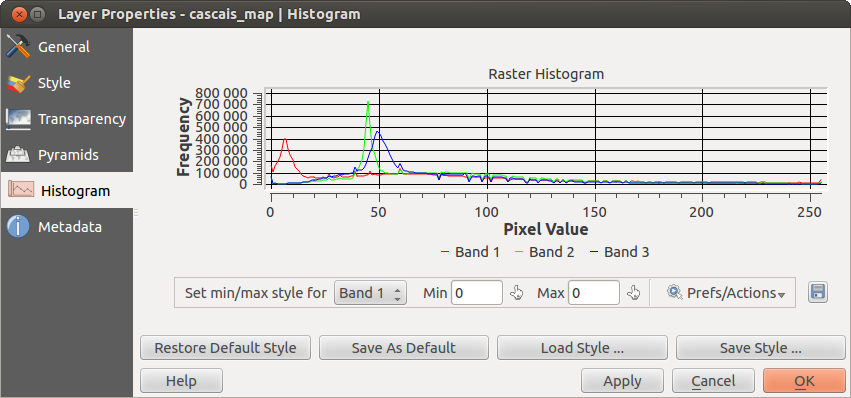Image resolution: width=851 pixels, height=398 pixels.
Task: Click the Min value input field
Action: click(477, 293)
